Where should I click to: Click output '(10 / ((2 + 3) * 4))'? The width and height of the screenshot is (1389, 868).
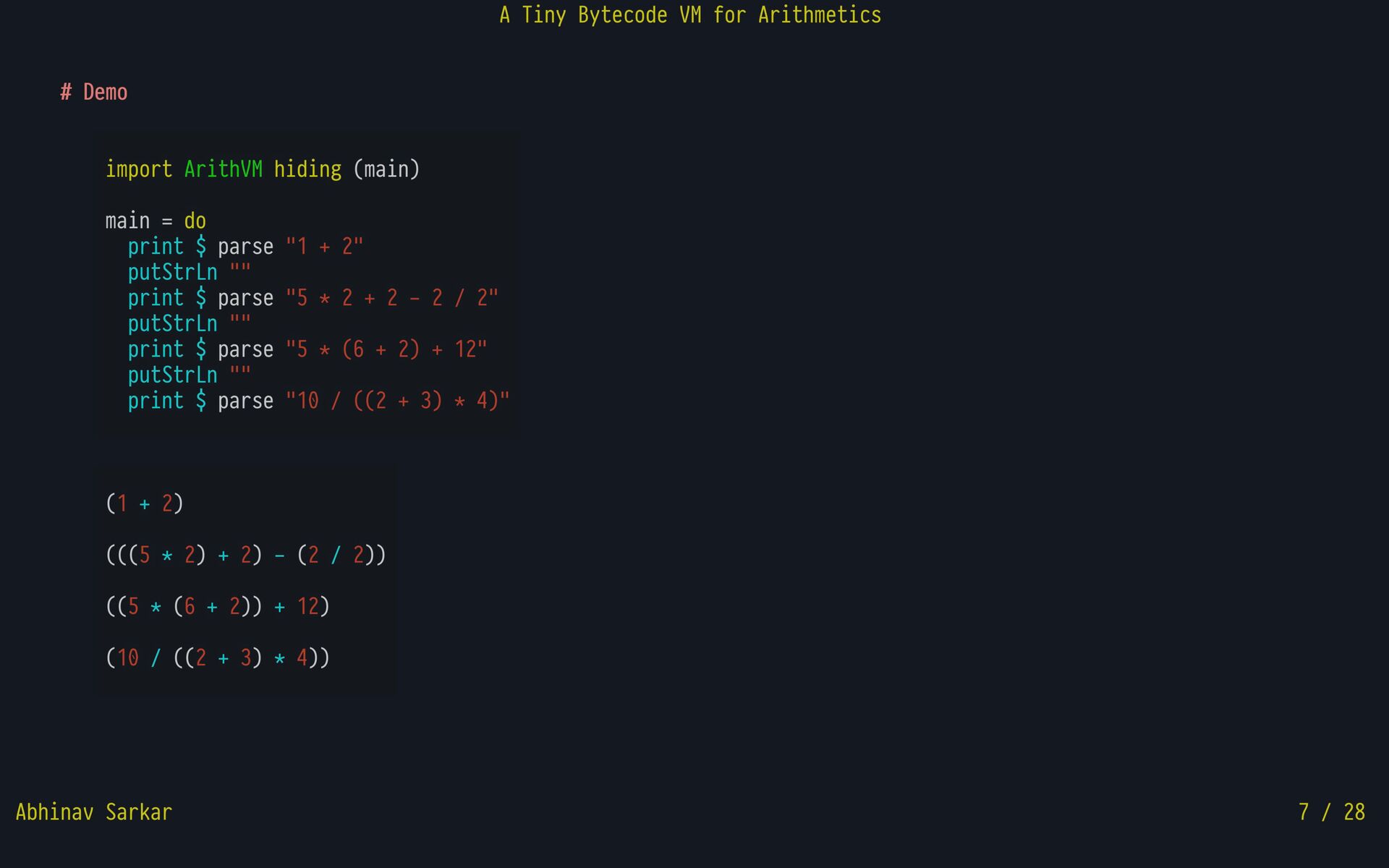[218, 658]
